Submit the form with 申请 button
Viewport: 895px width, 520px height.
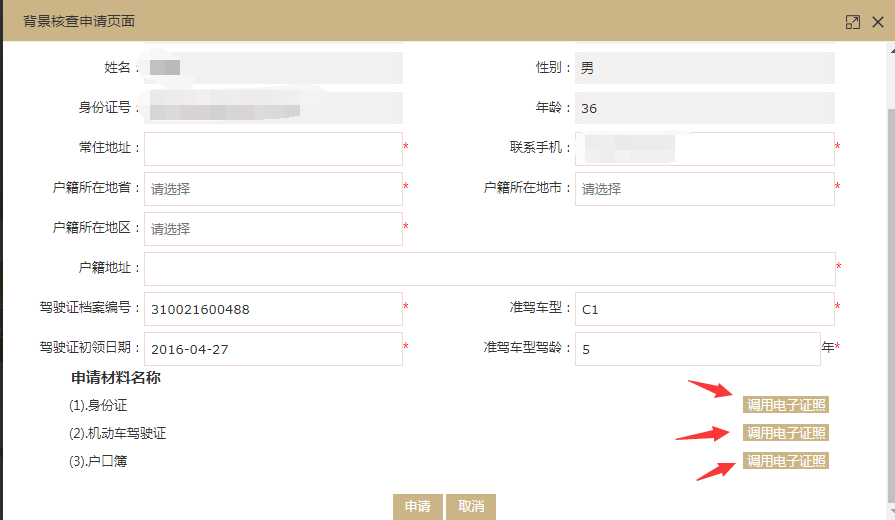click(x=418, y=506)
